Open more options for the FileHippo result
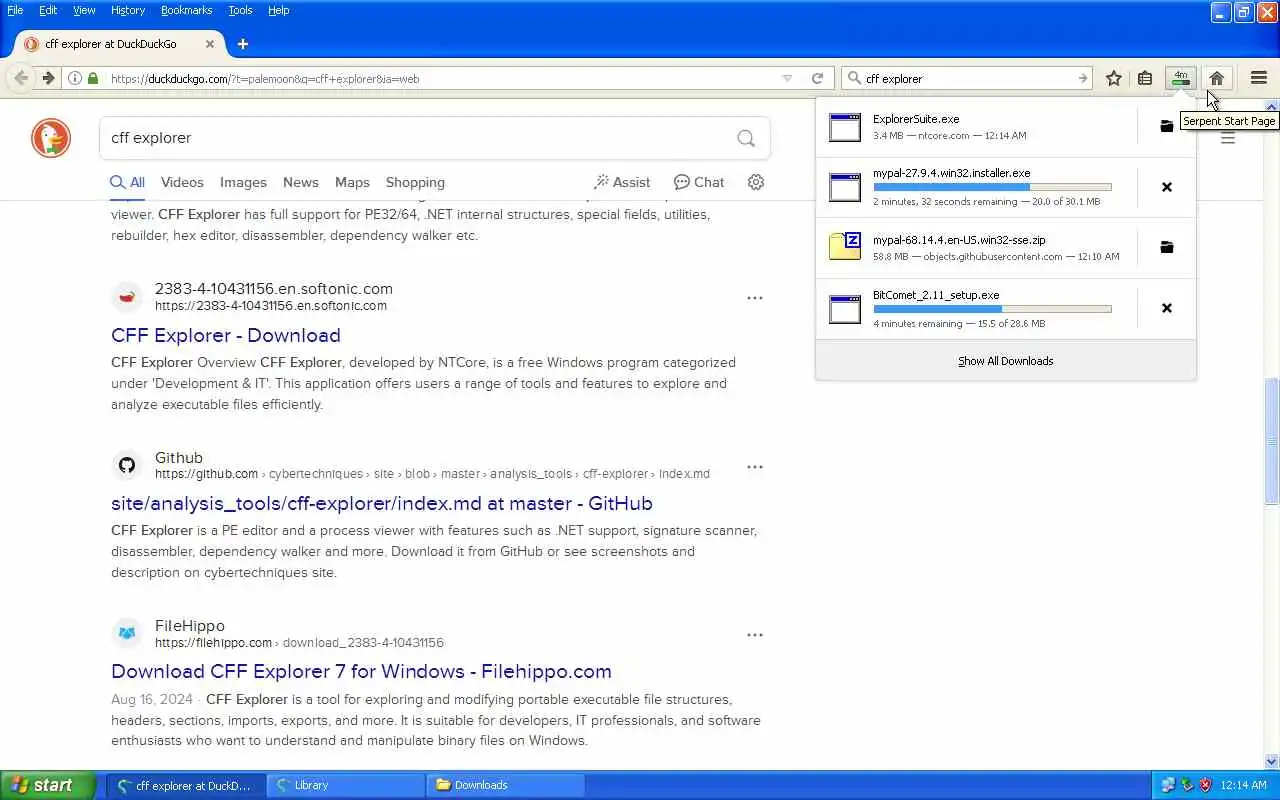 point(755,635)
